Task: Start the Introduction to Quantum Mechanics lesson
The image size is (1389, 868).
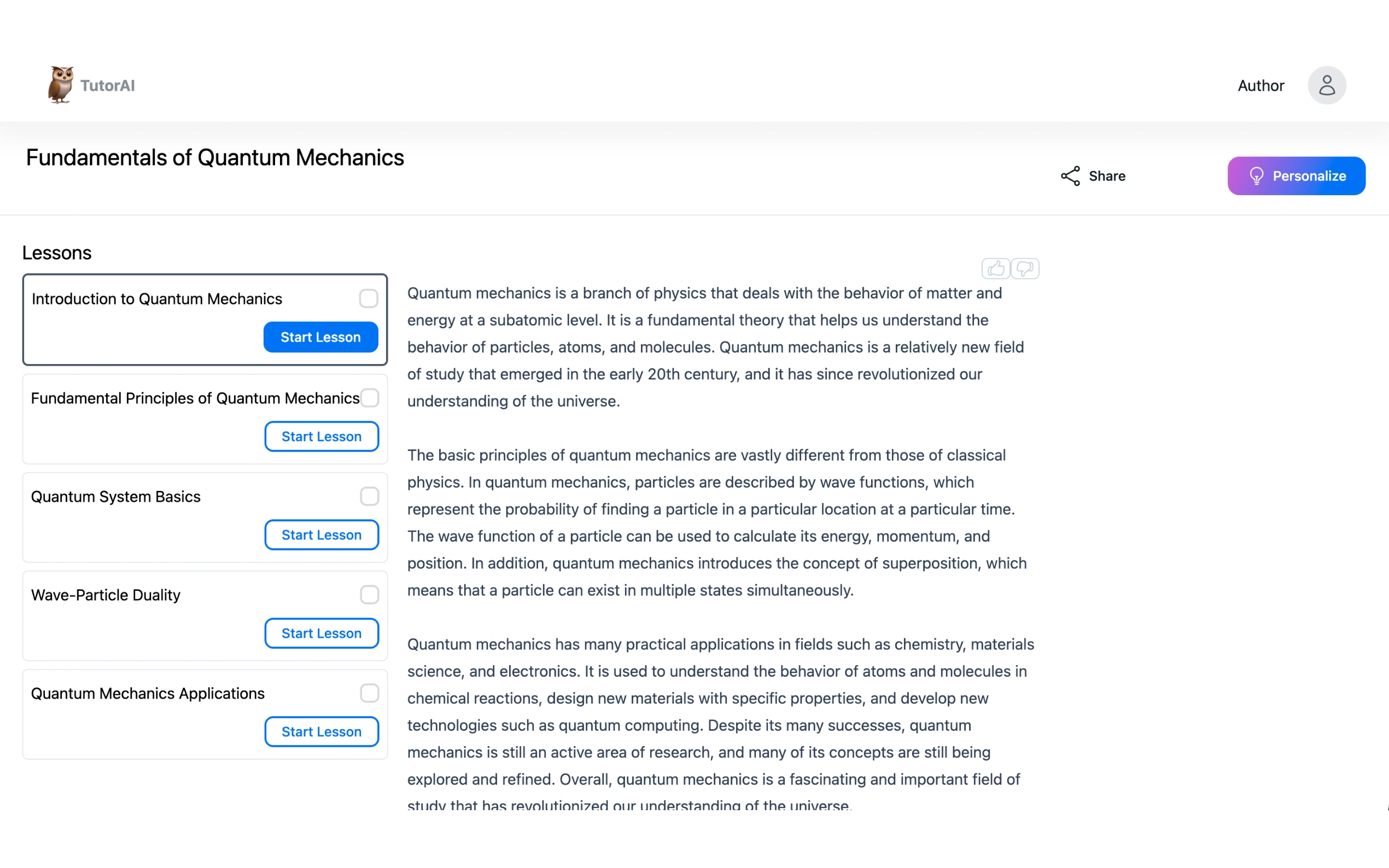Action: (x=320, y=337)
